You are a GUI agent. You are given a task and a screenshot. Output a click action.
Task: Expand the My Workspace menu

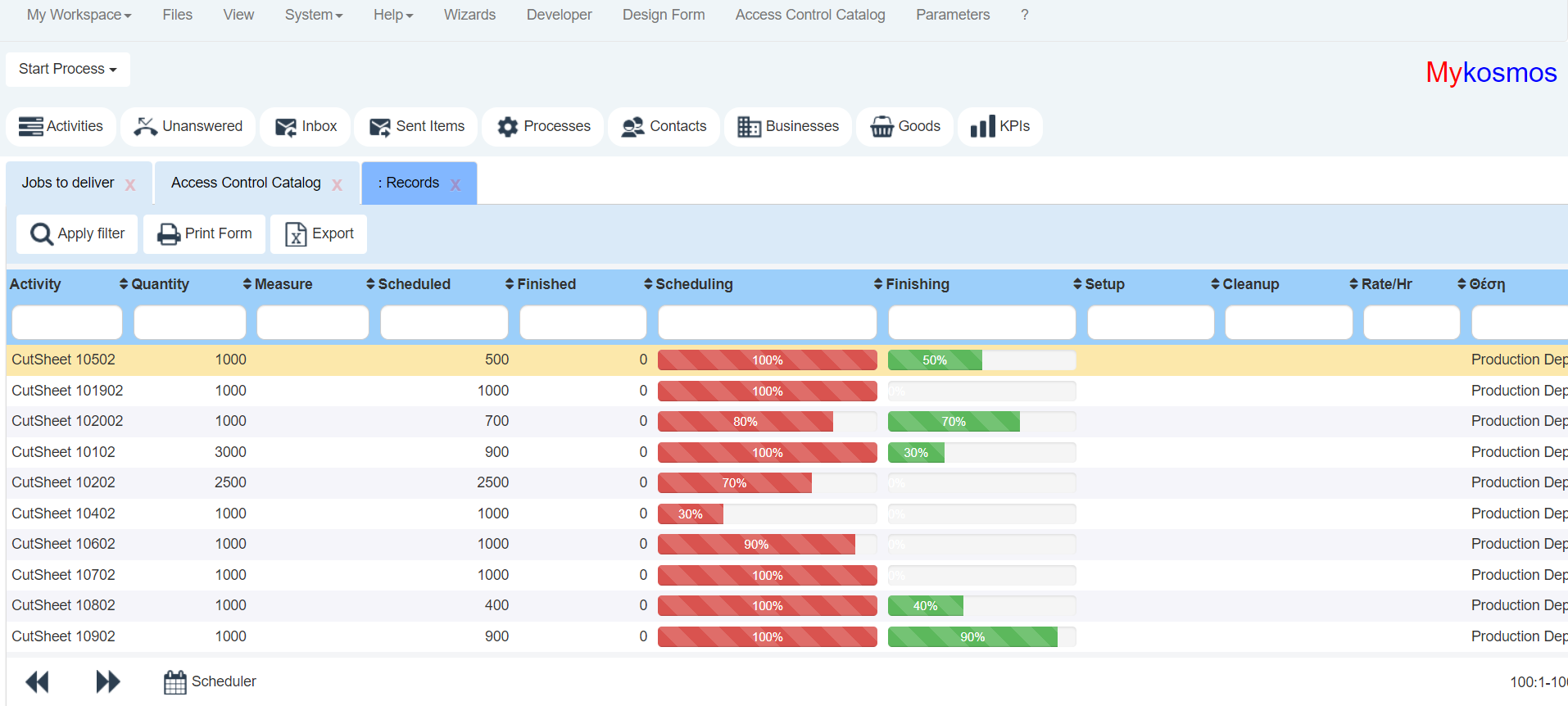coord(79,15)
